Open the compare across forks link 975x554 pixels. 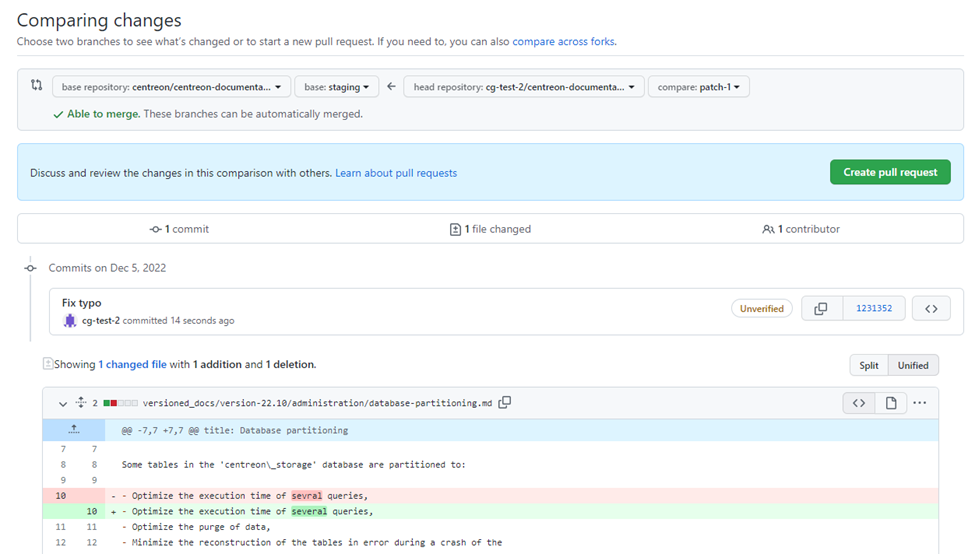tap(563, 42)
